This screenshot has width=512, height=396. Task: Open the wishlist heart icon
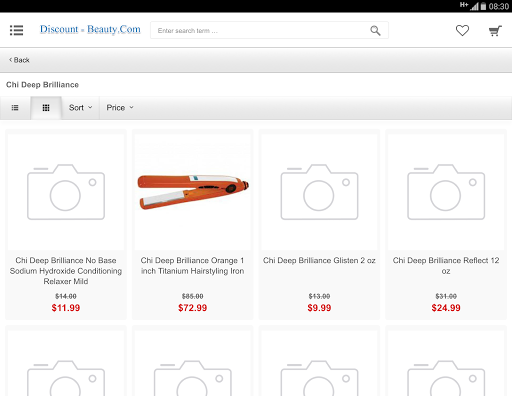462,31
